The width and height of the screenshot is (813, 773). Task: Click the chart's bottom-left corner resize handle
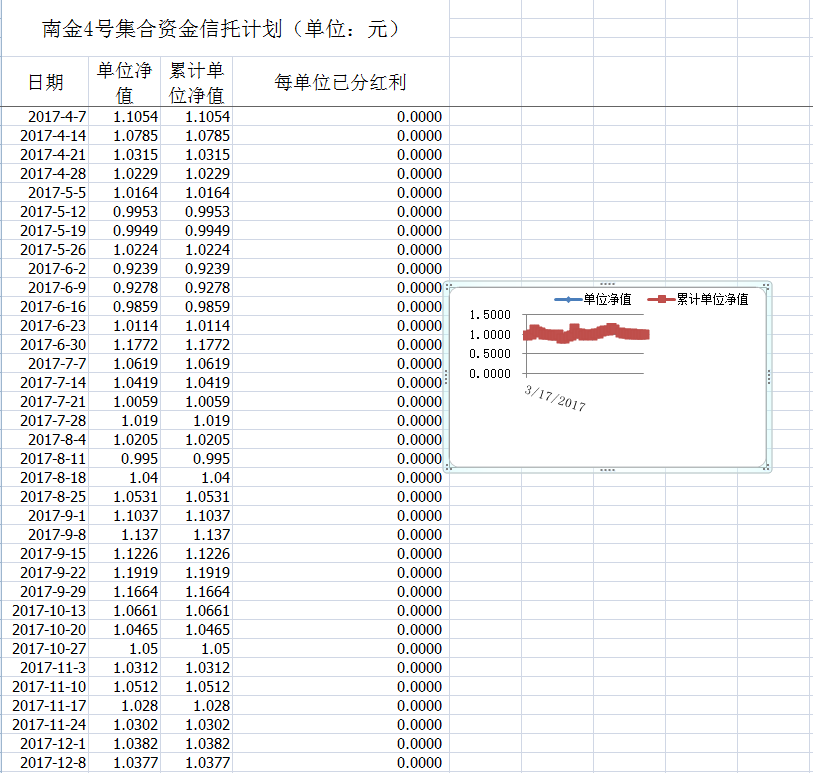[448, 466]
